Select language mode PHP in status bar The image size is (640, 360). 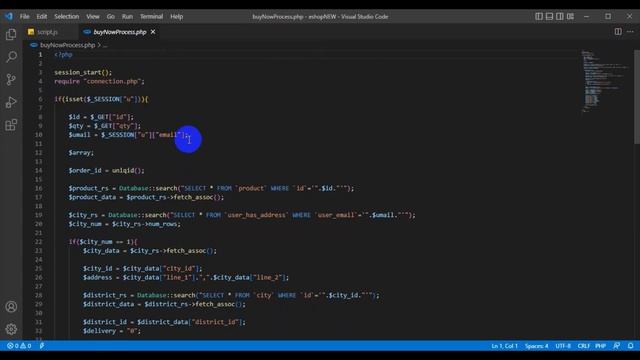(x=600, y=346)
